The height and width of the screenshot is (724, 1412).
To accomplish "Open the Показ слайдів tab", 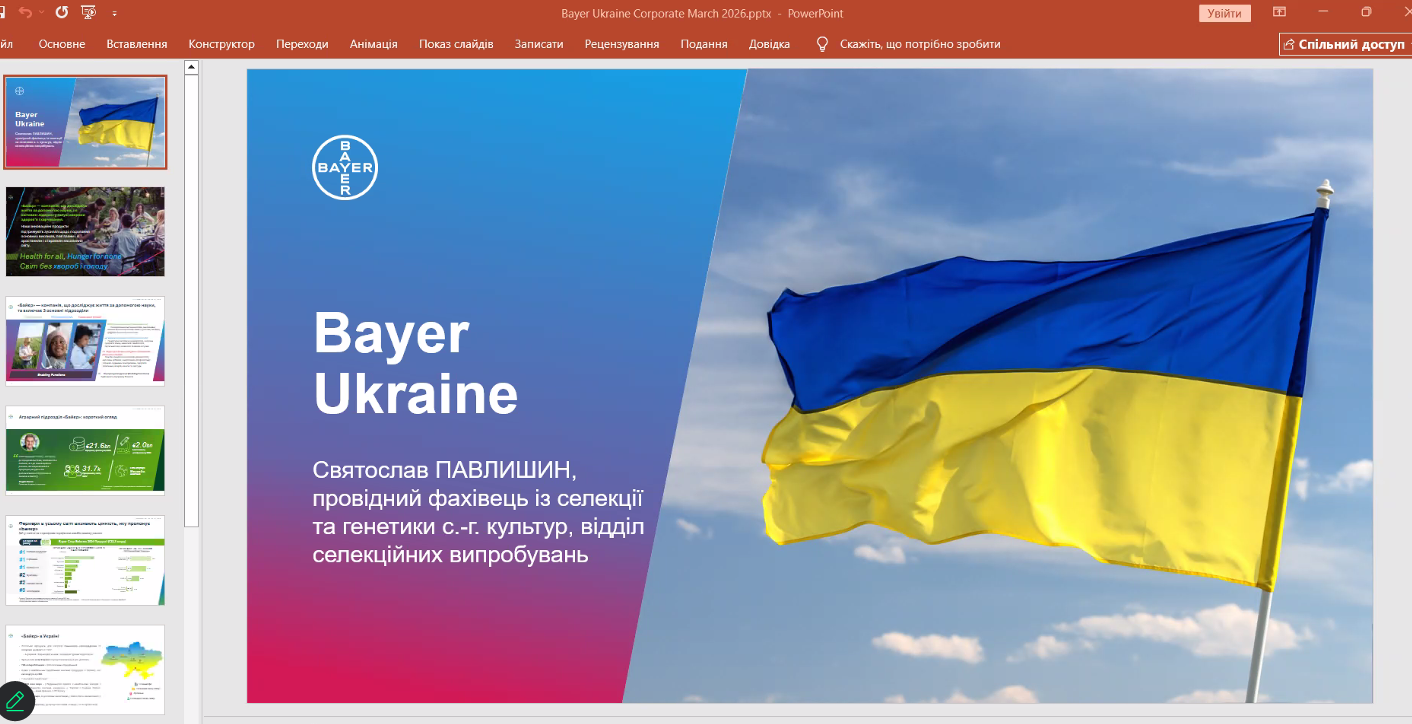I will coord(456,44).
